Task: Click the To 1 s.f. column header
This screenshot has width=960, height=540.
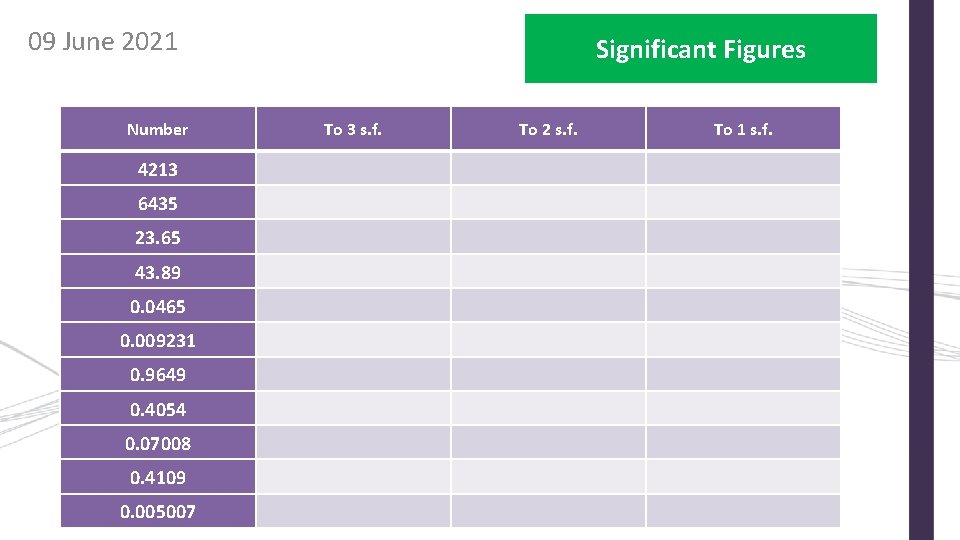Action: 743,129
